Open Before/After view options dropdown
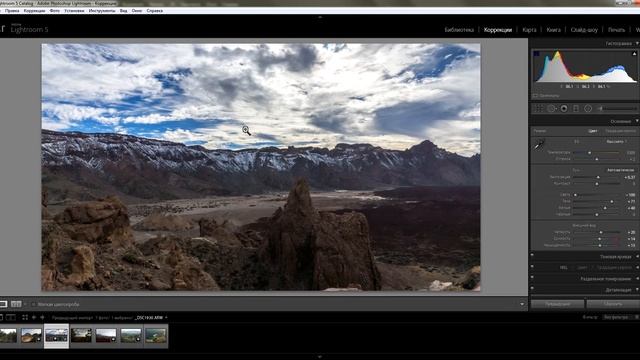Image resolution: width=640 pixels, height=360 pixels. coord(25,304)
